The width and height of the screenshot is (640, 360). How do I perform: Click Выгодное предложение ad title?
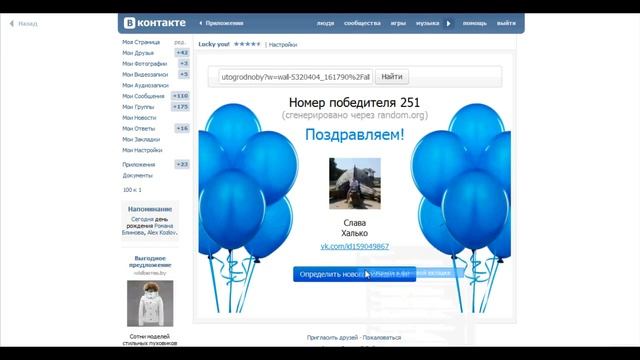click(x=150, y=262)
